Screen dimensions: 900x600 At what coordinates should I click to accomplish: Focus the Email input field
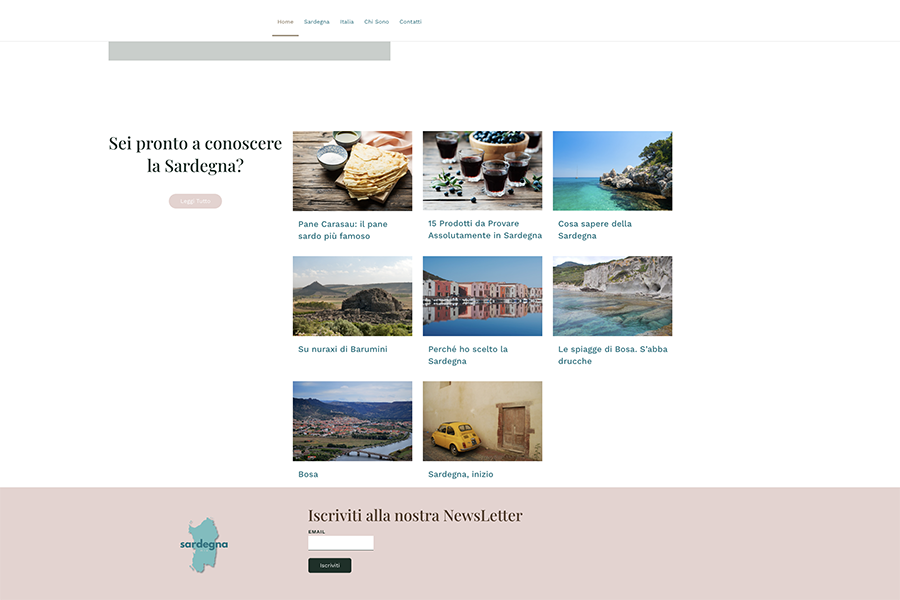pos(341,543)
